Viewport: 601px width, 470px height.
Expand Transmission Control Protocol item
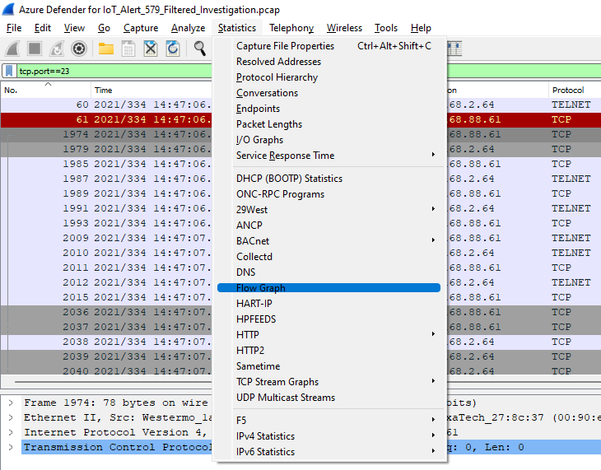[11, 447]
